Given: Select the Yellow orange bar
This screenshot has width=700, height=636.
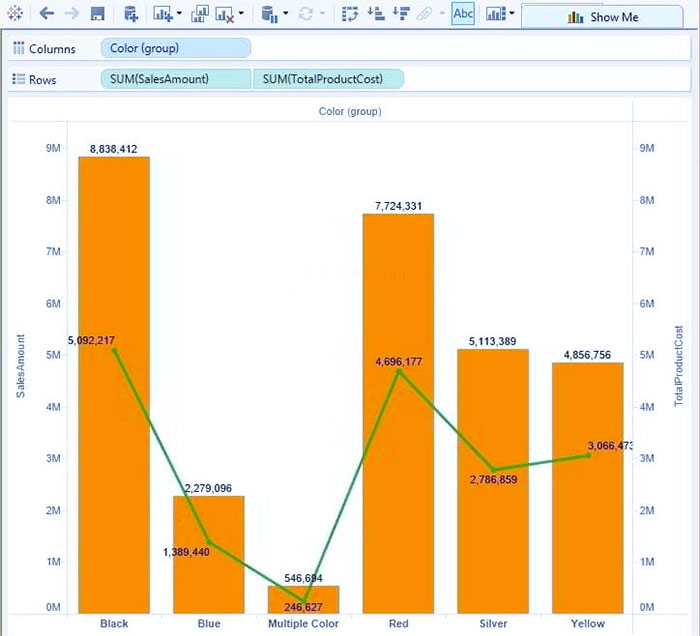Looking at the screenshot, I should 588,488.
